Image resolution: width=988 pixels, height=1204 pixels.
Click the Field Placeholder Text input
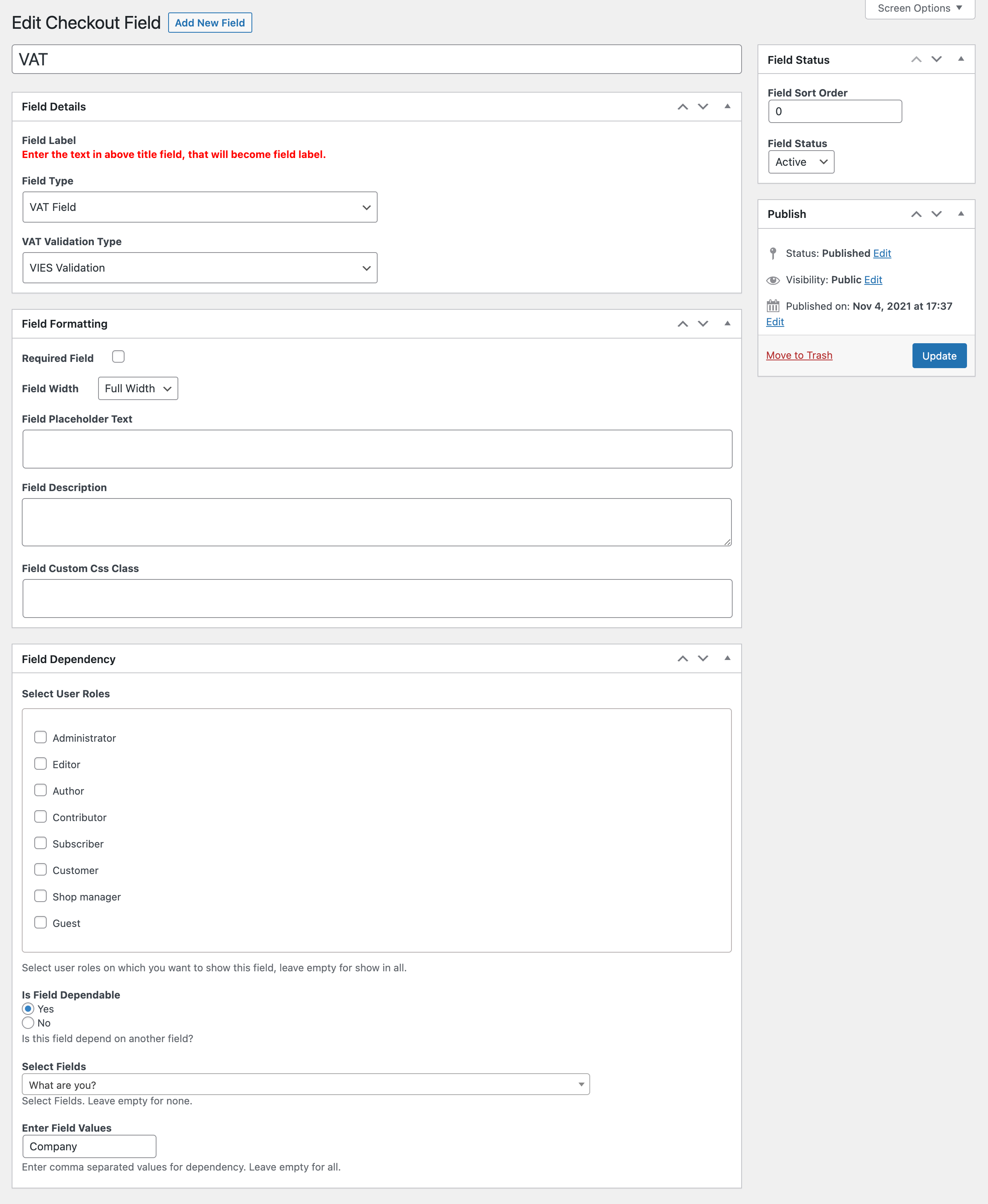click(x=377, y=449)
